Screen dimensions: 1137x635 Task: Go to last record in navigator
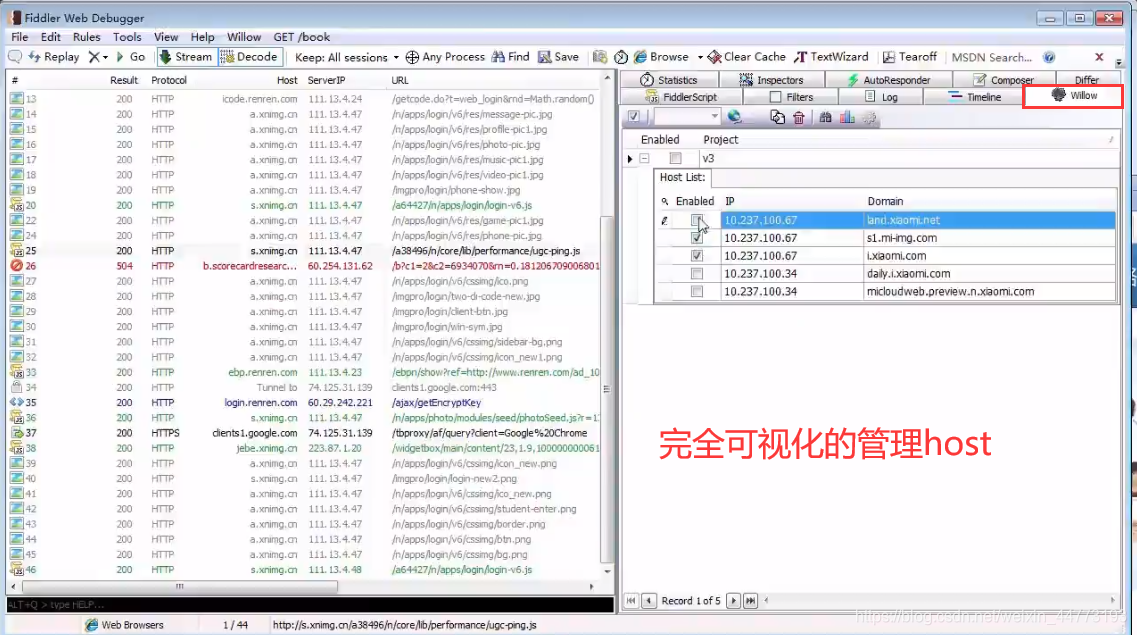pos(751,601)
